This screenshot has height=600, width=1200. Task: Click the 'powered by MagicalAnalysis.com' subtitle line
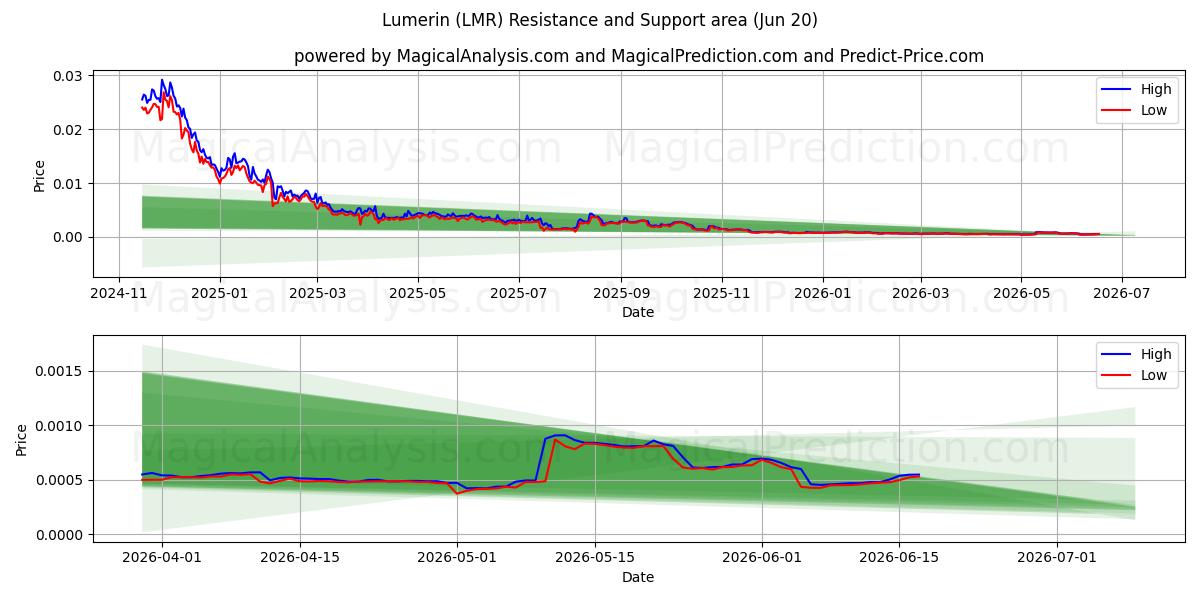click(639, 56)
